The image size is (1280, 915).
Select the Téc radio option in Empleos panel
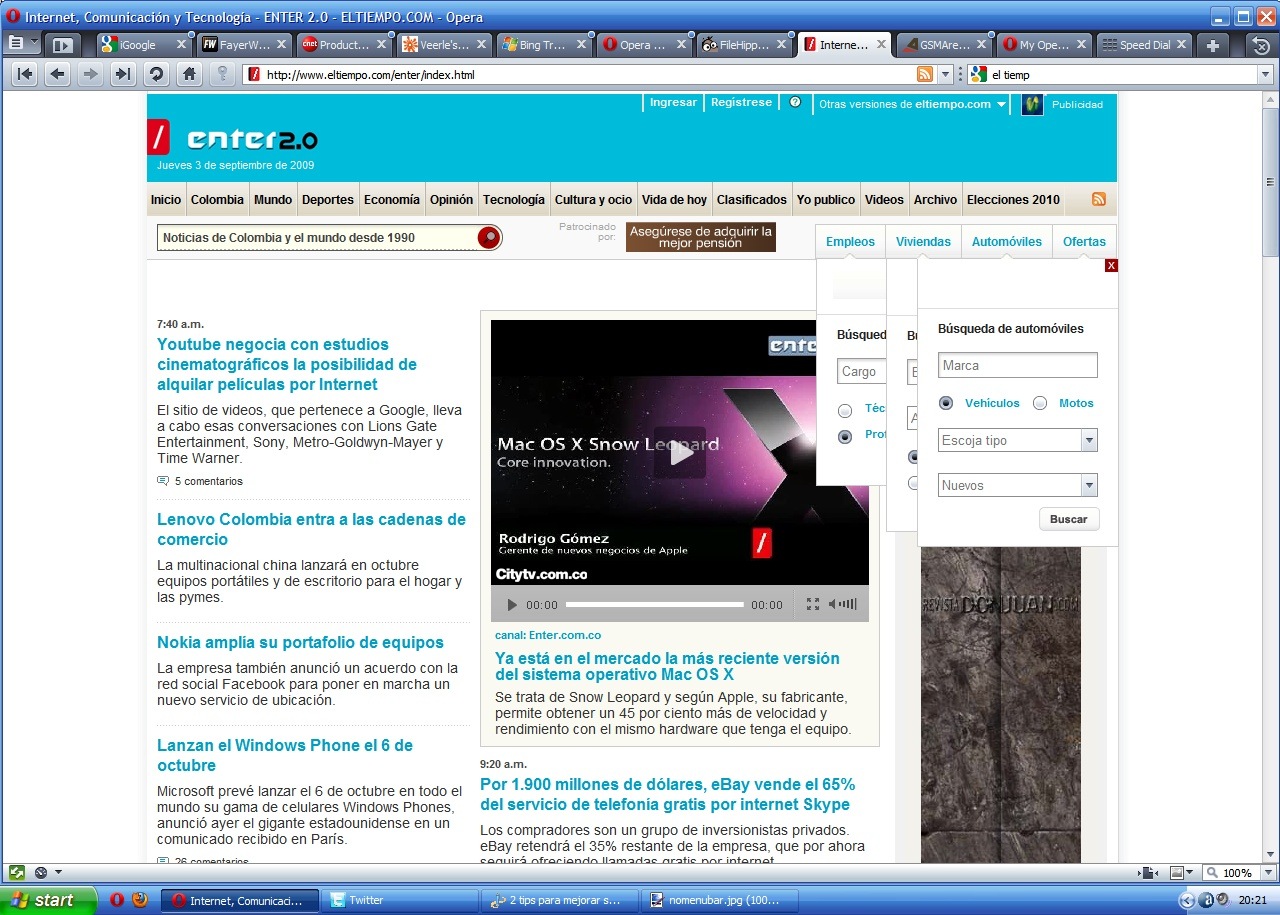tap(845, 410)
